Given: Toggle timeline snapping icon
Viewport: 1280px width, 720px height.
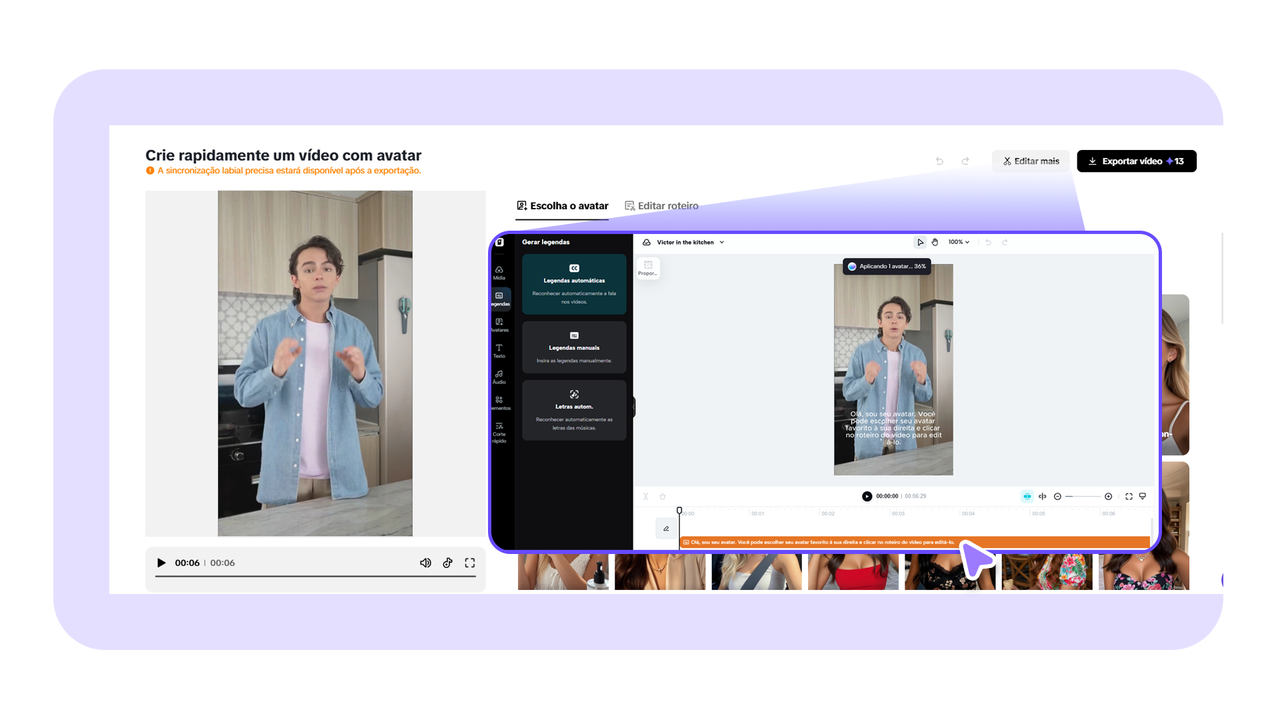Looking at the screenshot, I should click(x=1027, y=496).
